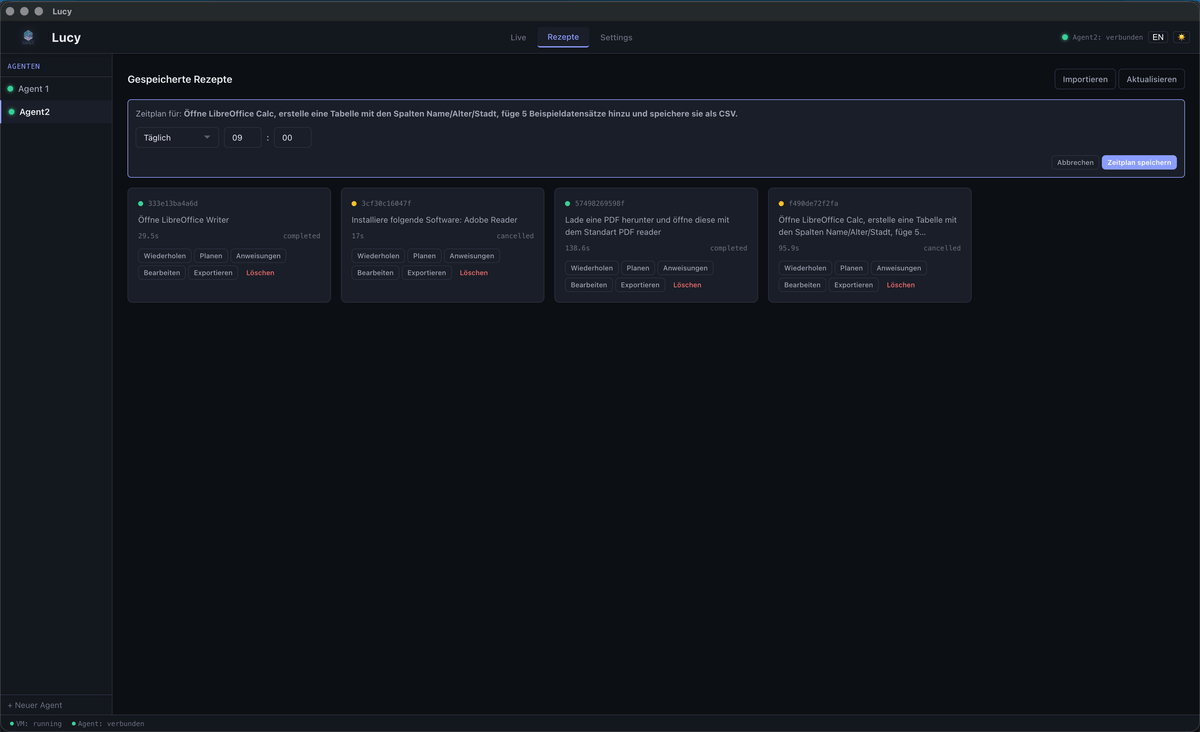
Task: Select Agent 1 in the sidebar
Action: pos(34,89)
